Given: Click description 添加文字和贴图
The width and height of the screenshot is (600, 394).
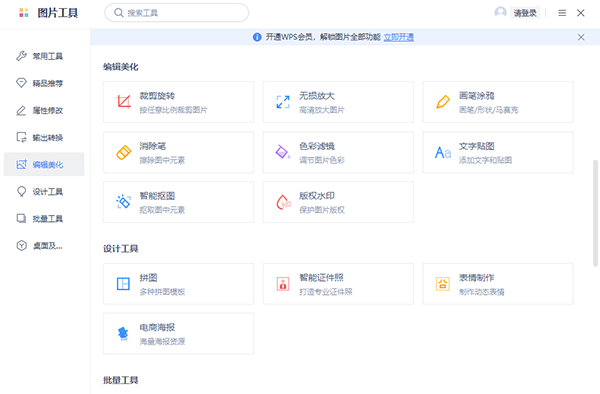Looking at the screenshot, I should [x=485, y=160].
